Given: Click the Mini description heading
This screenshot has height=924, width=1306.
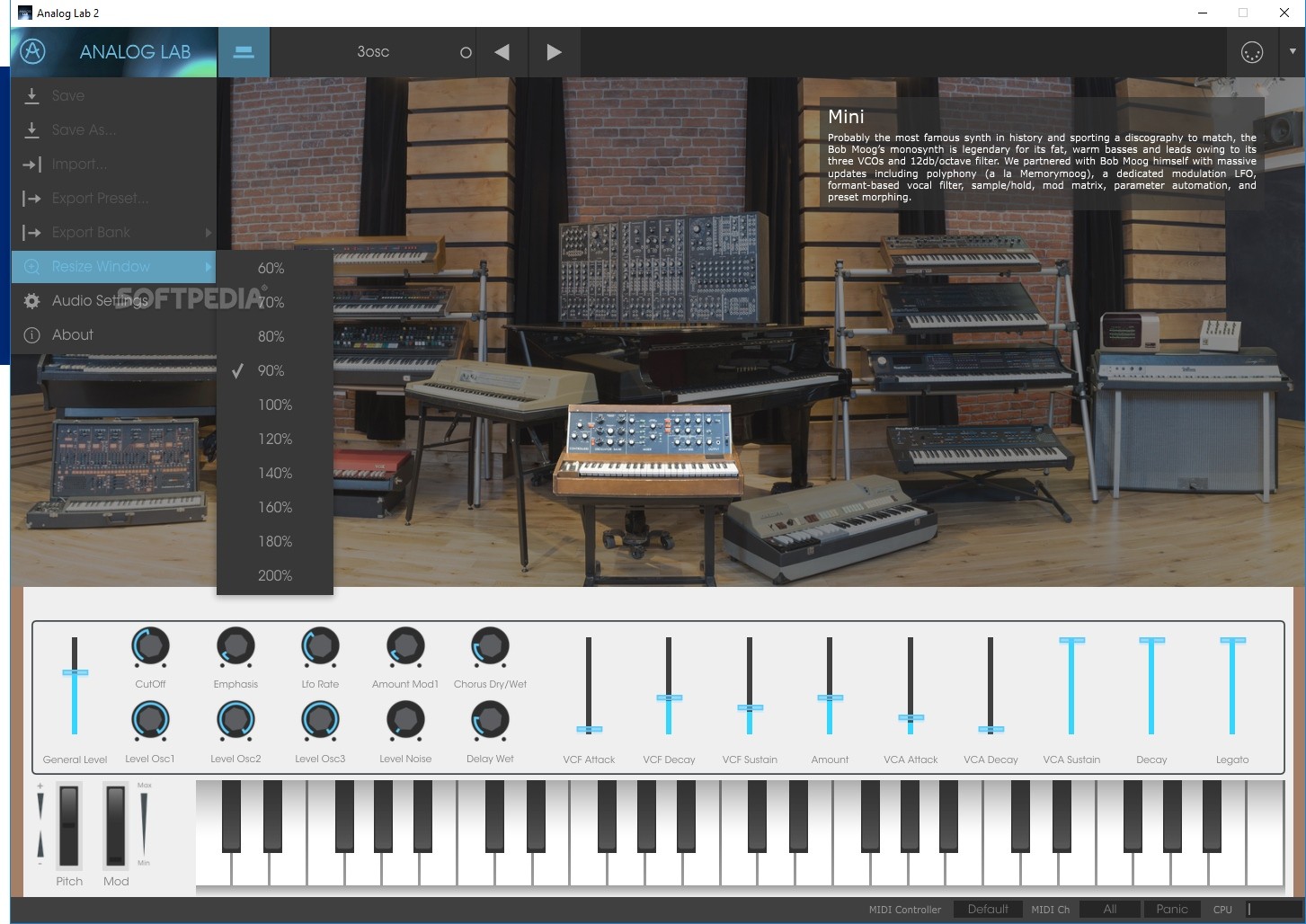Looking at the screenshot, I should pos(846,116).
